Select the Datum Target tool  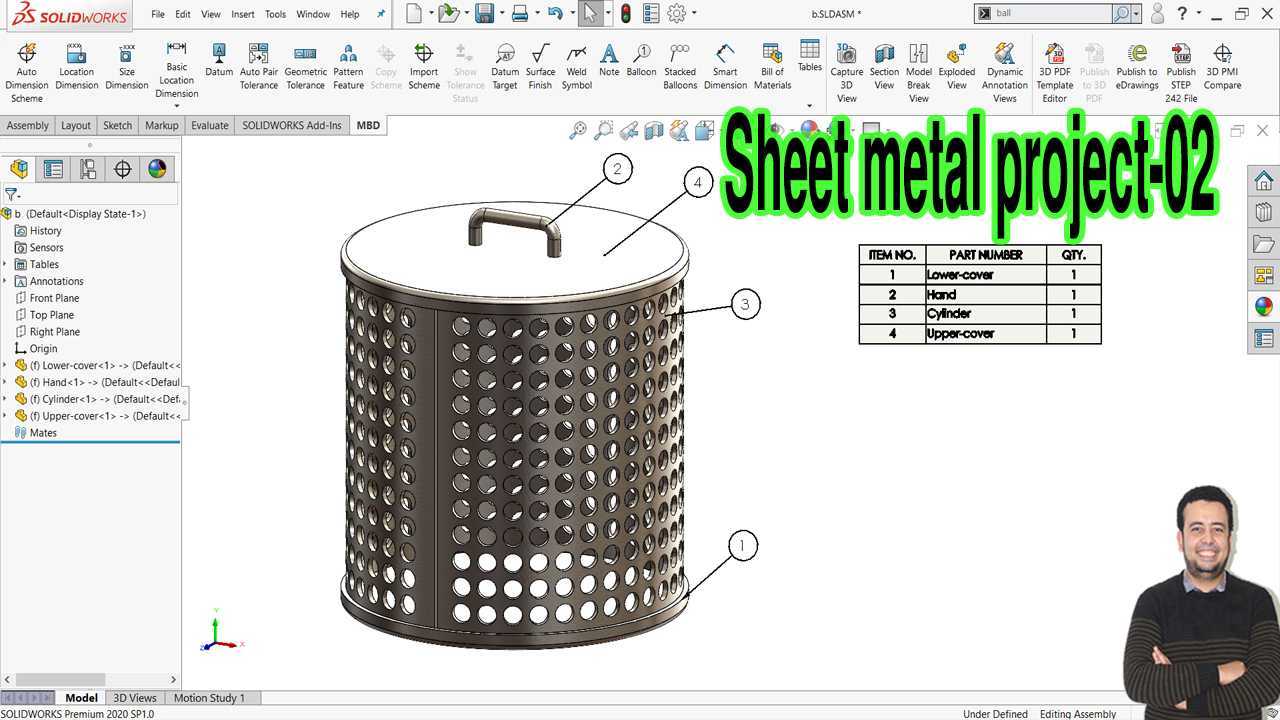[505, 66]
